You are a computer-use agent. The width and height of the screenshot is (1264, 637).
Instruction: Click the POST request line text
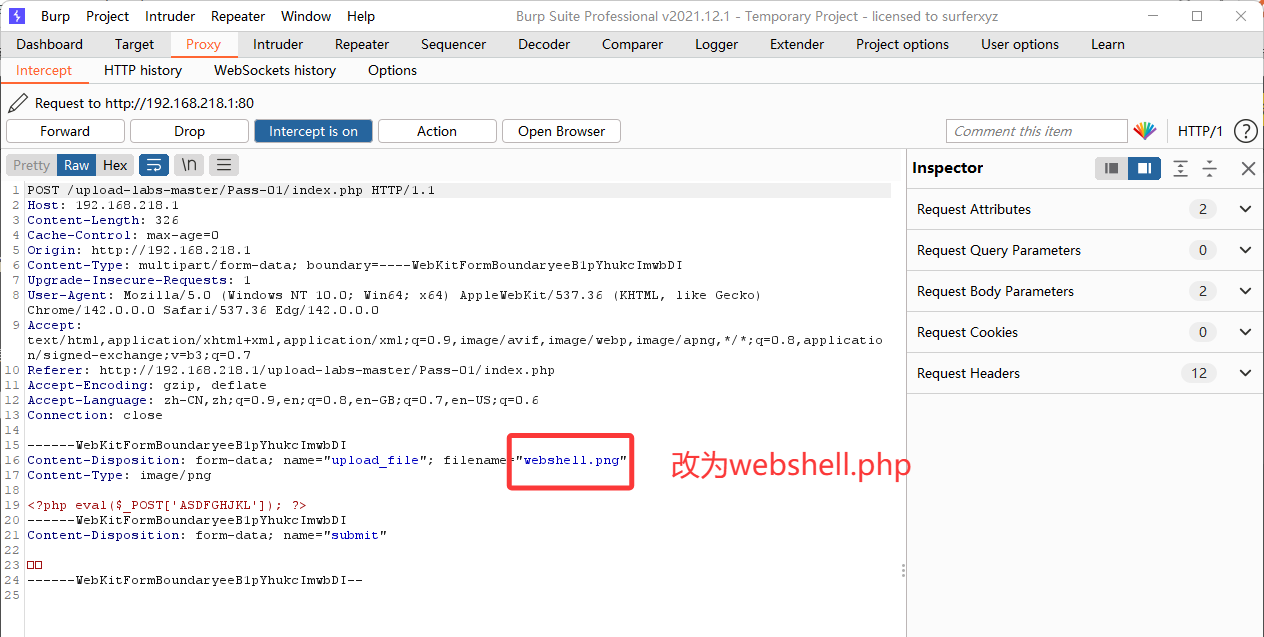[231, 190]
